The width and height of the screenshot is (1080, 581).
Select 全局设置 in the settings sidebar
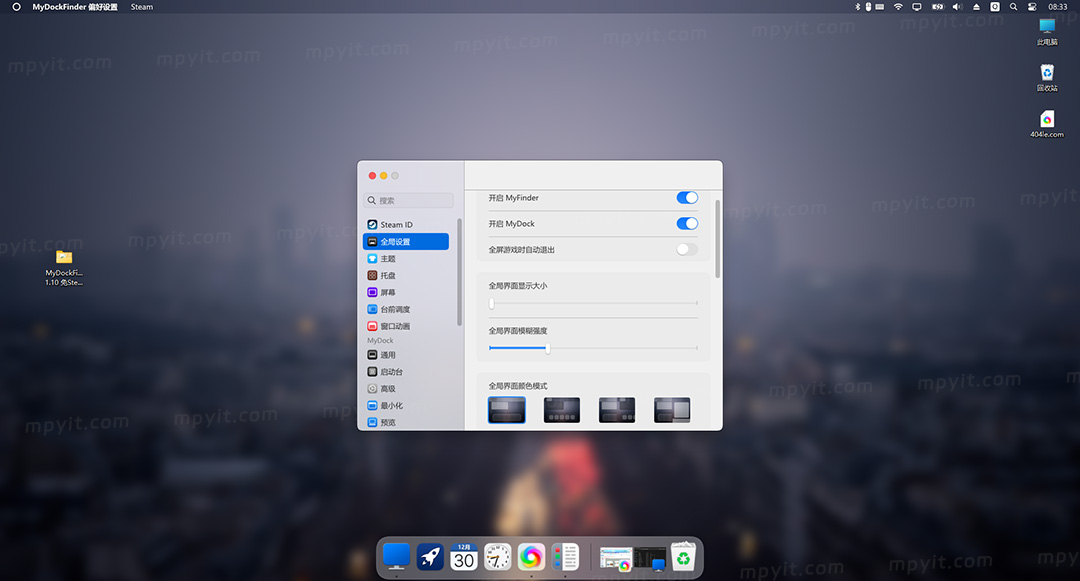pyautogui.click(x=406, y=242)
